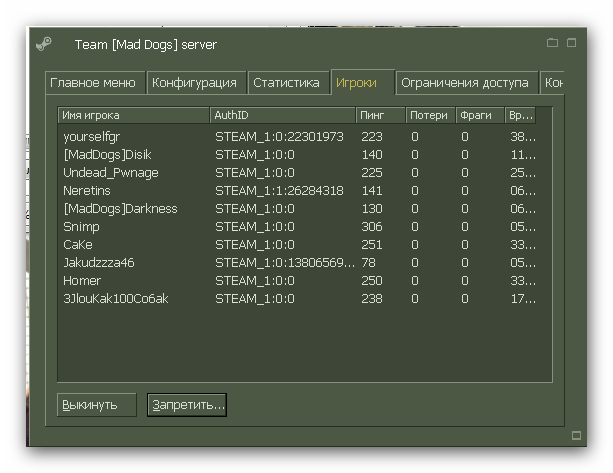
Task: Click ping value 225
Action: click(372, 172)
